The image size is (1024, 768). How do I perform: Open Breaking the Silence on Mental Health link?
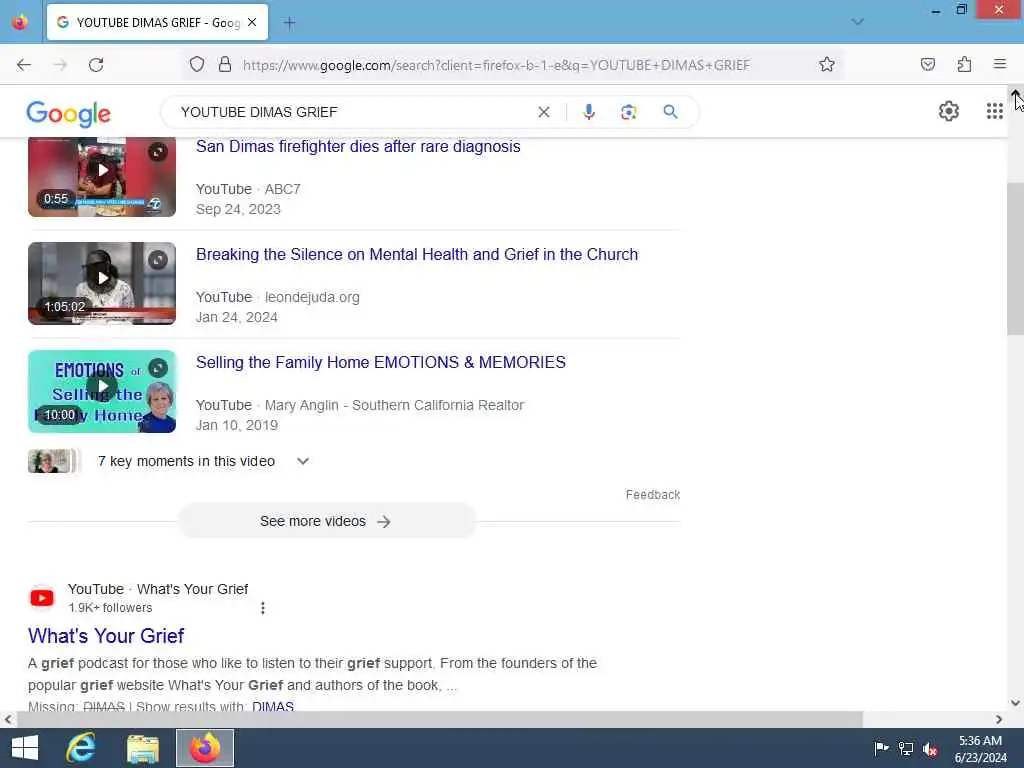(x=417, y=254)
